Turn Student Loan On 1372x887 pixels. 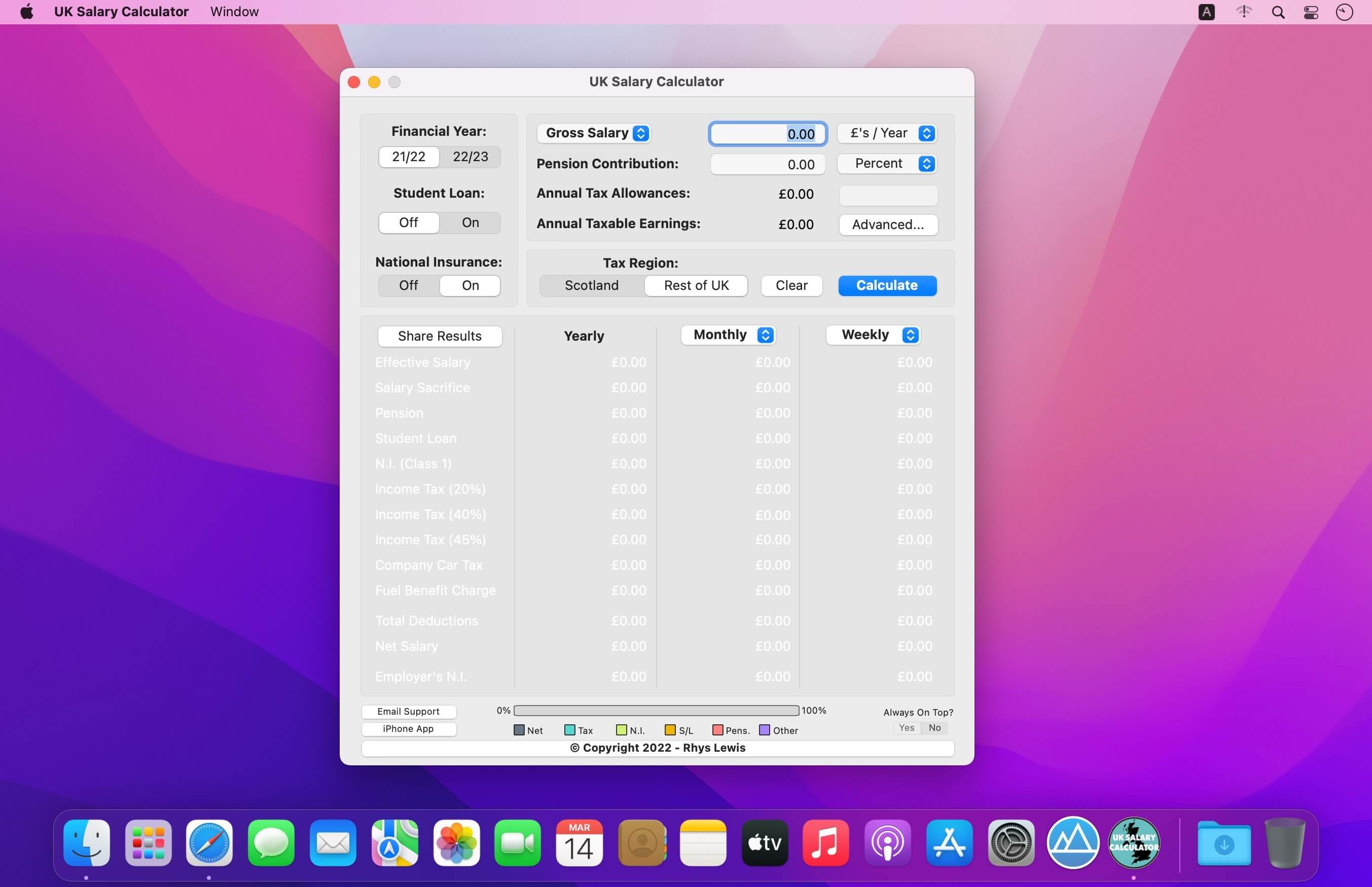pos(470,223)
